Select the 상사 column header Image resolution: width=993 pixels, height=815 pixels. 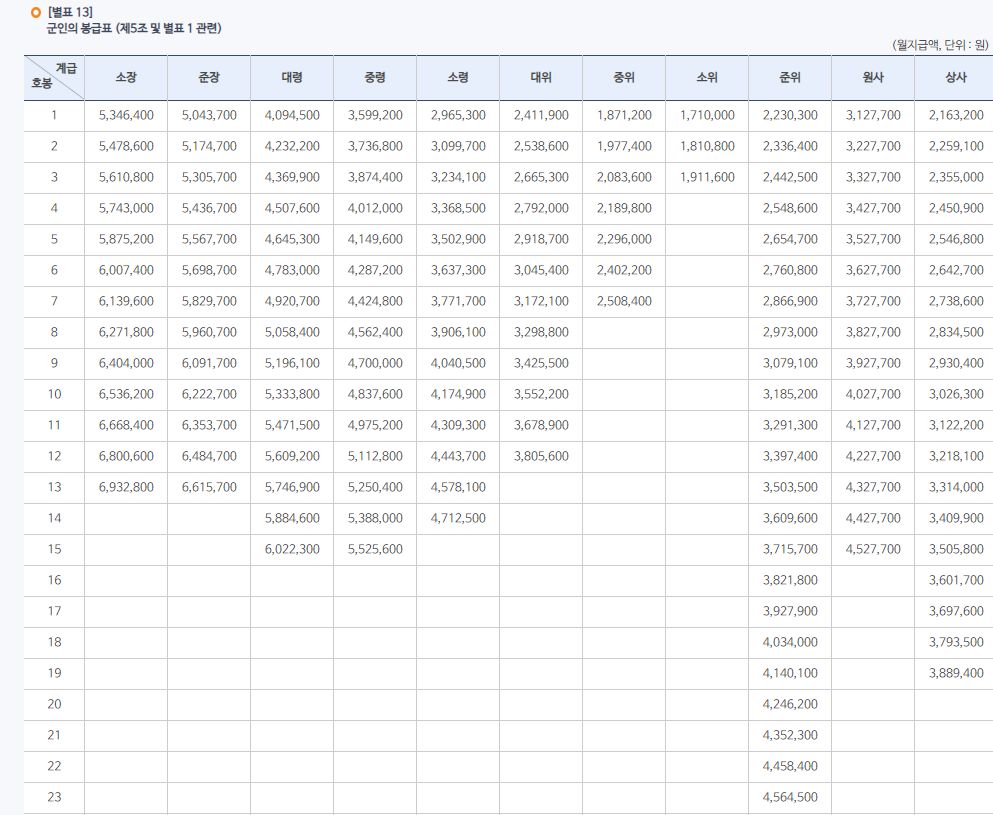(x=954, y=77)
